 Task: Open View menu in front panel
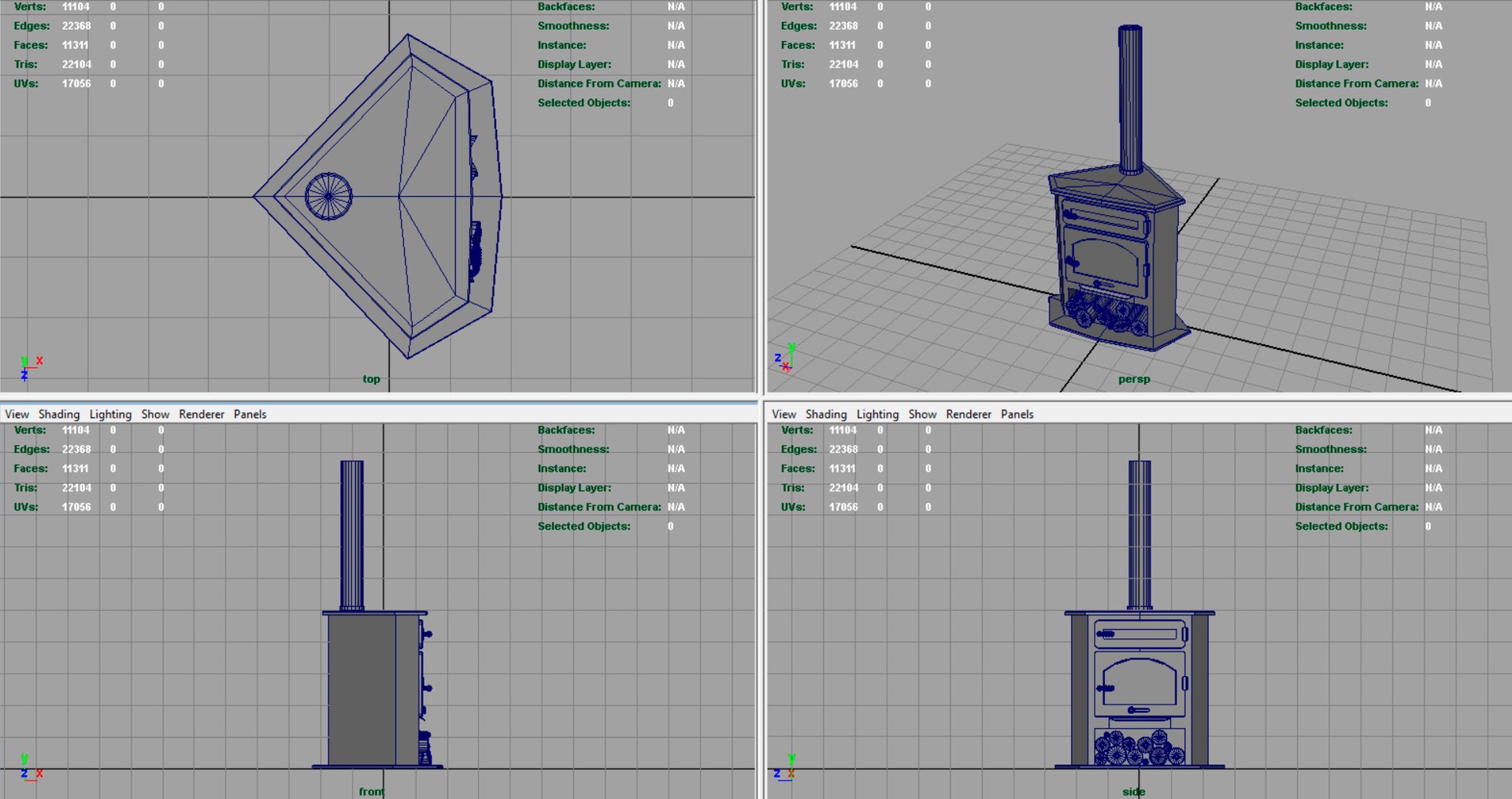[x=17, y=414]
